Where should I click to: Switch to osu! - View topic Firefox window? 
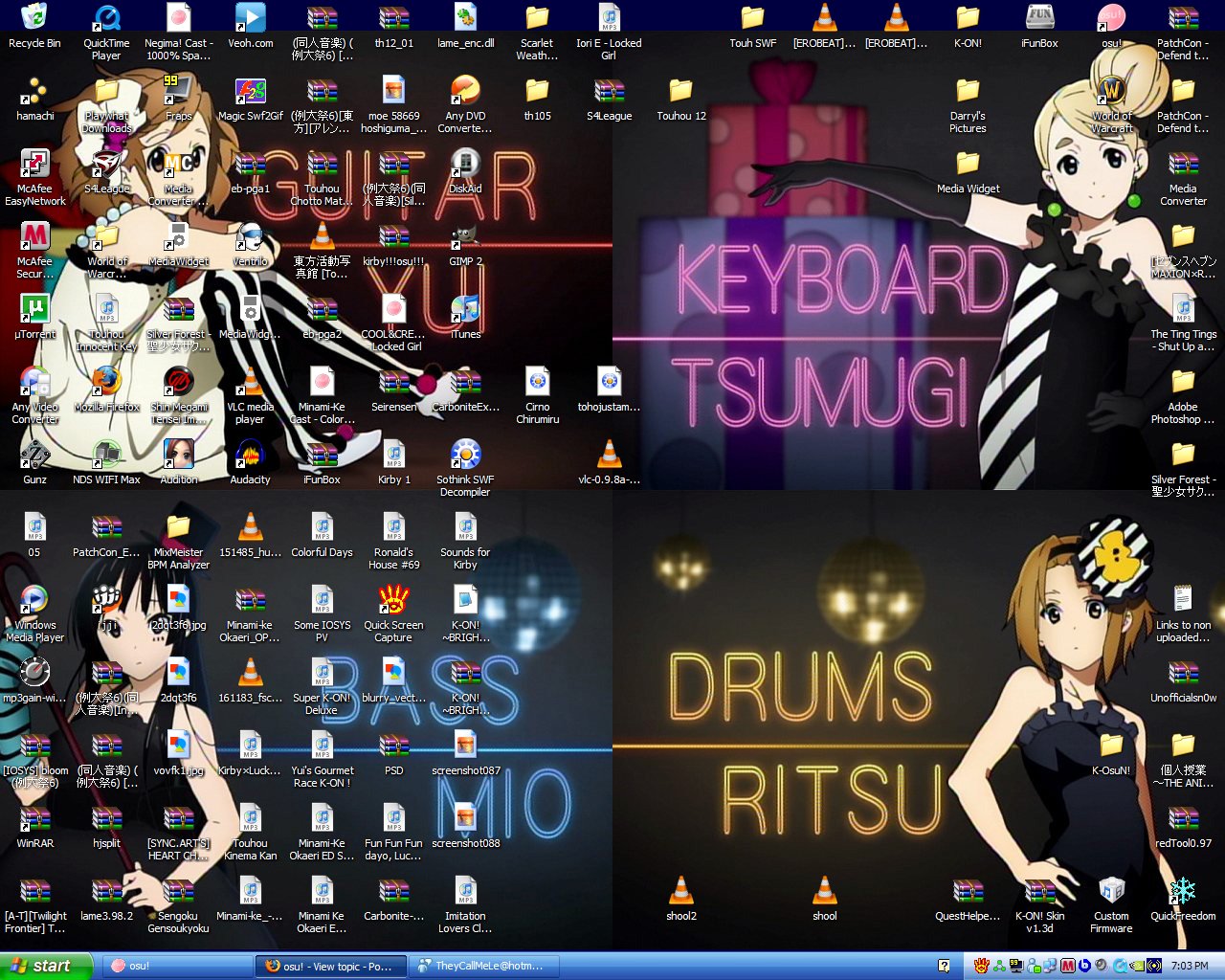click(x=331, y=966)
